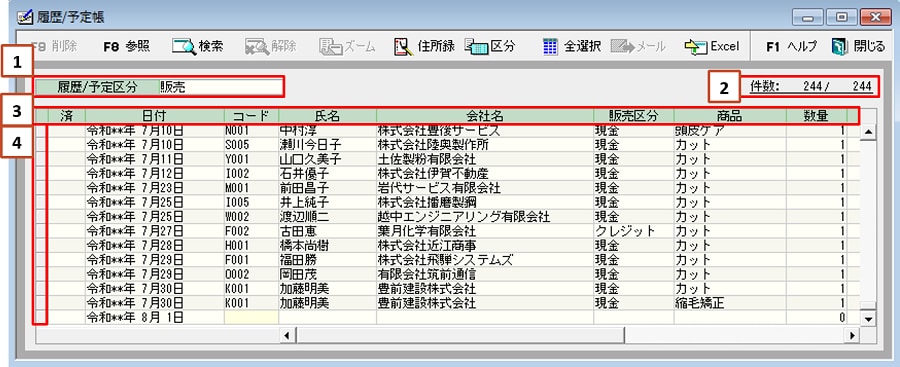Click the 商品 column header

[730, 116]
